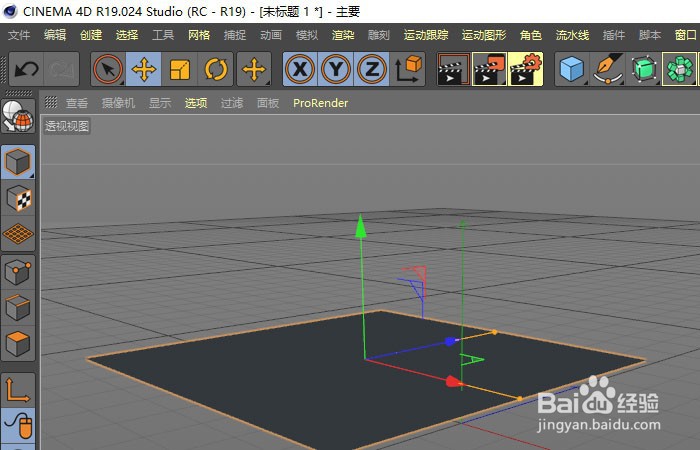Screen dimensions: 700x450
Task: Toggle the Y axis lock
Action: point(336,69)
